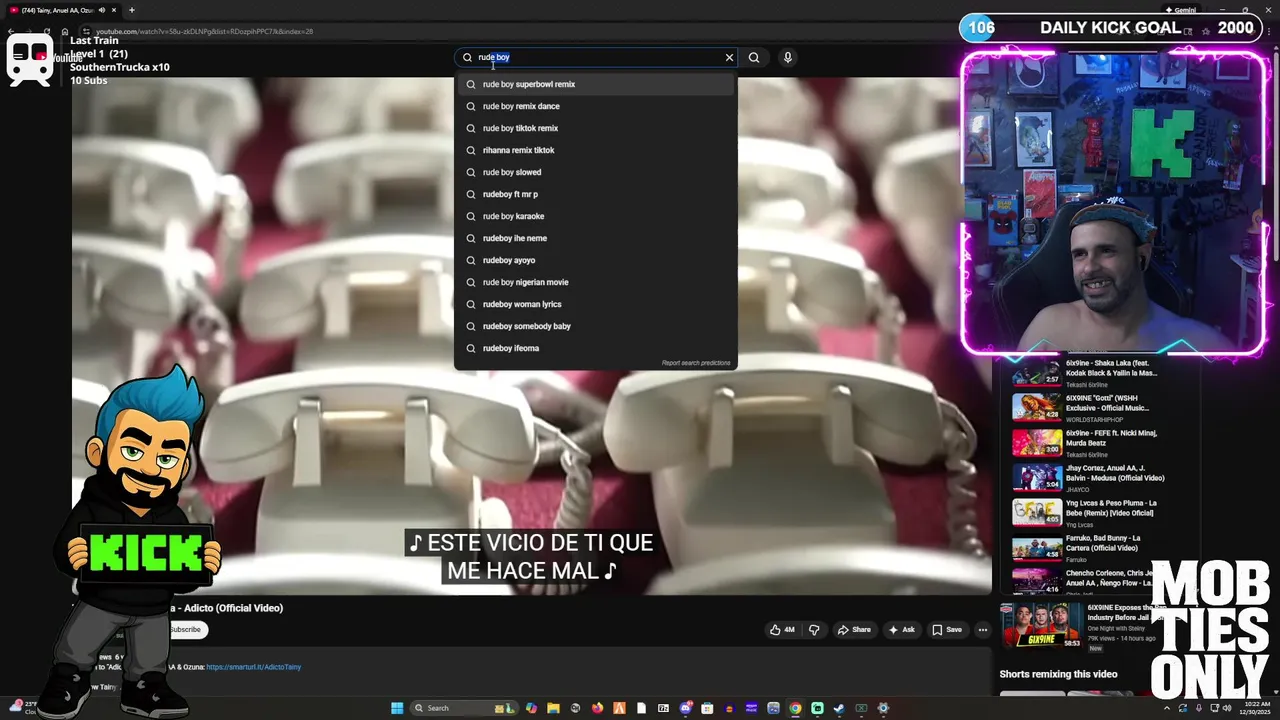Select suggestion 'rudeboy ayoyo'

tap(596, 260)
